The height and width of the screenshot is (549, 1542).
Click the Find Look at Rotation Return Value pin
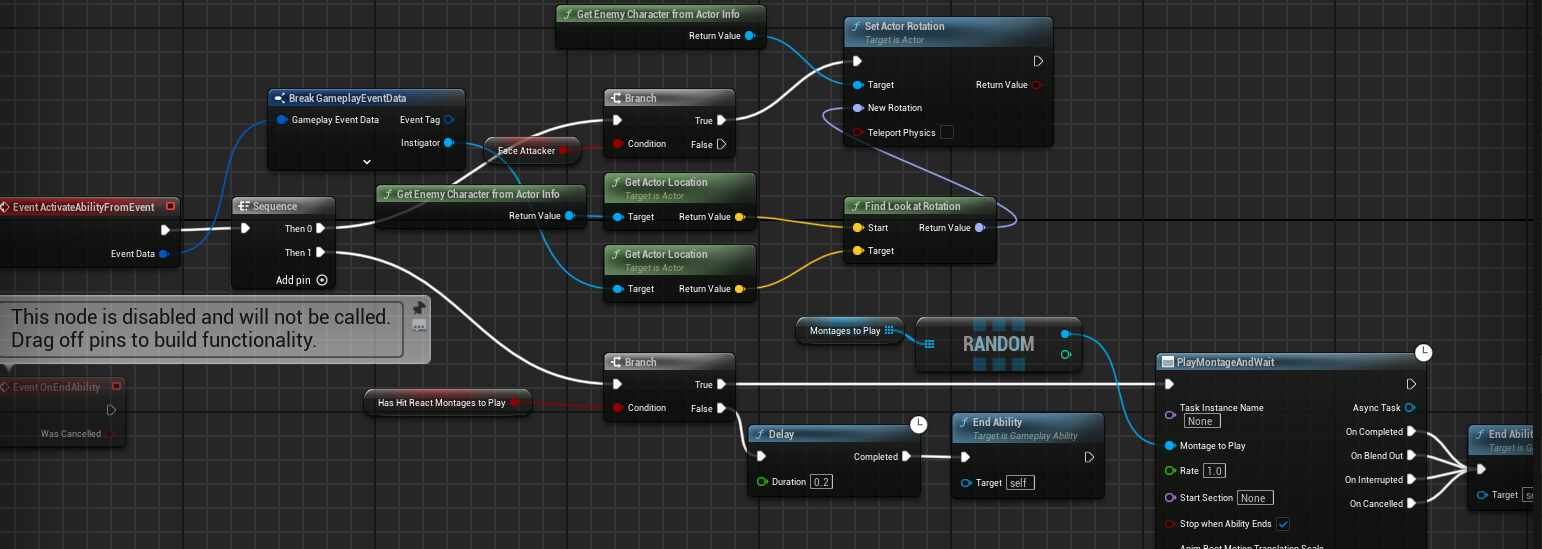979,228
